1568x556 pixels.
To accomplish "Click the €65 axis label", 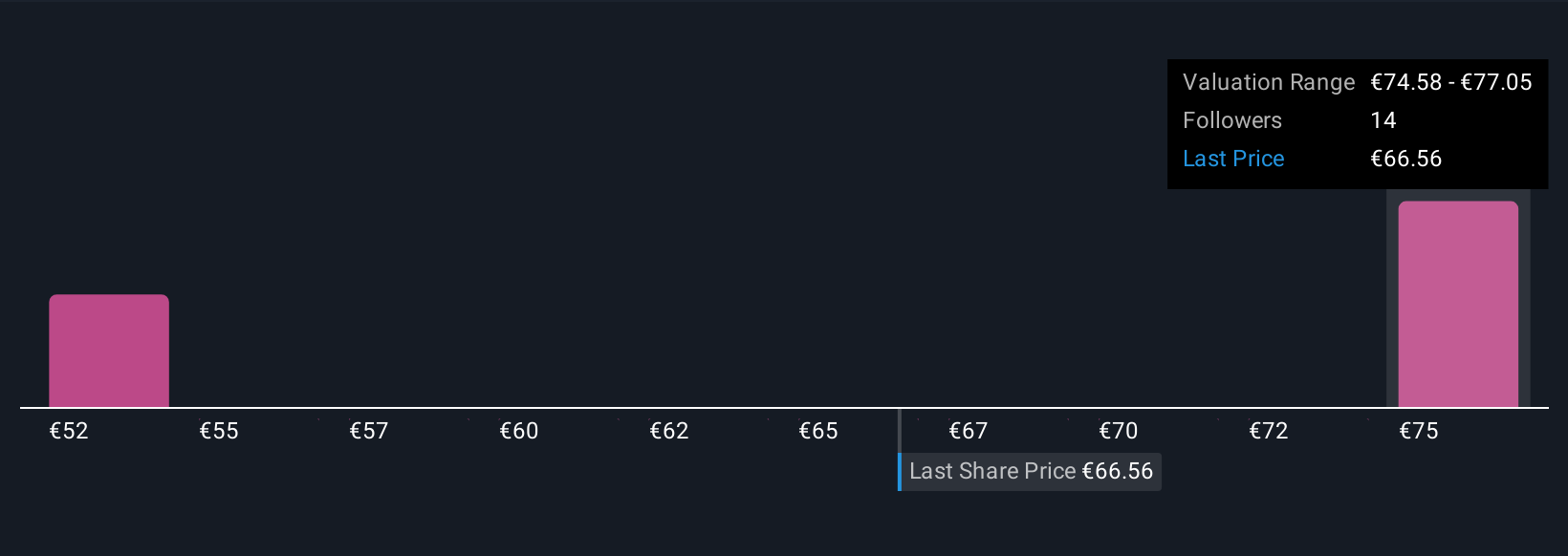I will [x=818, y=431].
